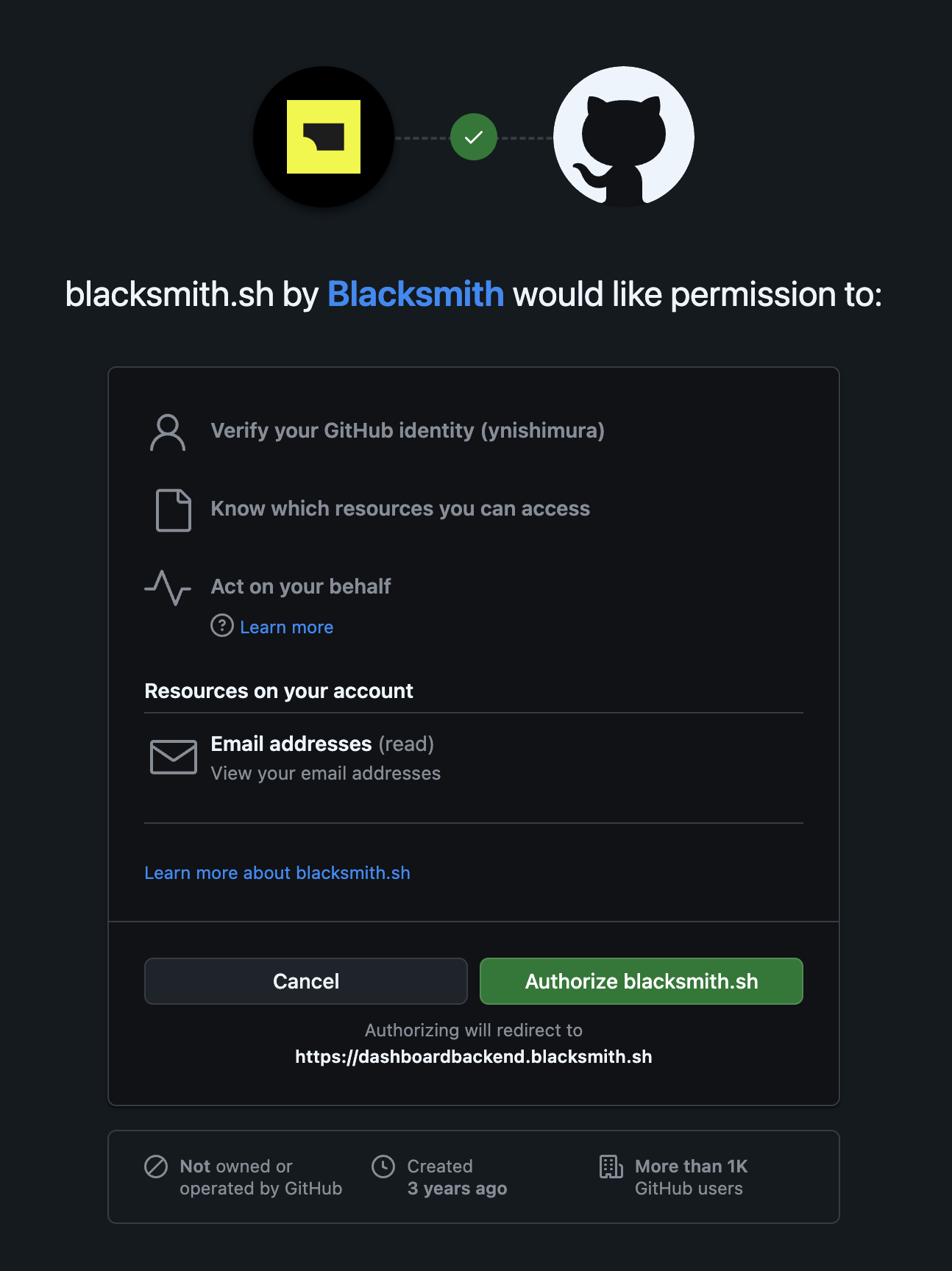The height and width of the screenshot is (1271, 952).
Task: Click the activity pulse icon
Action: point(168,588)
